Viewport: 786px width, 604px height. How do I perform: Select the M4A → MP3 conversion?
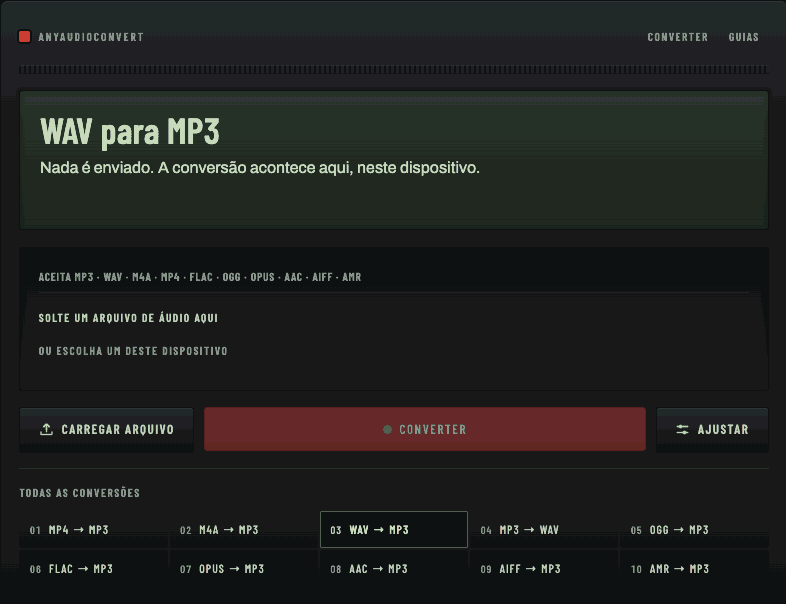[x=244, y=530]
